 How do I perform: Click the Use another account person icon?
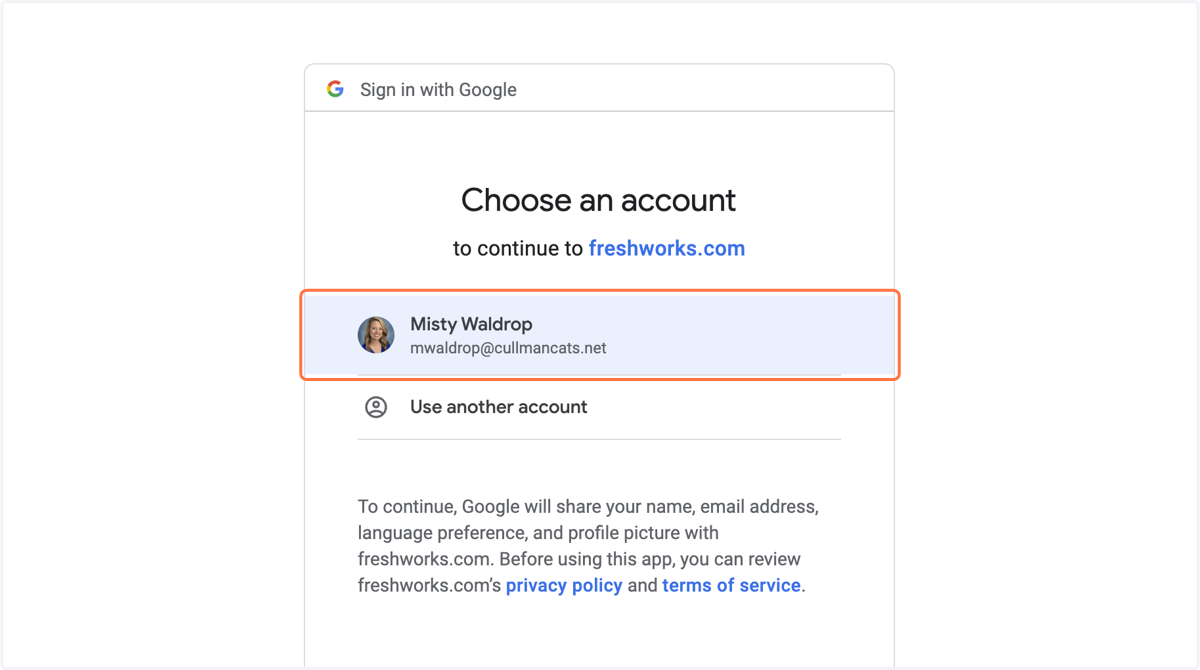[x=376, y=407]
